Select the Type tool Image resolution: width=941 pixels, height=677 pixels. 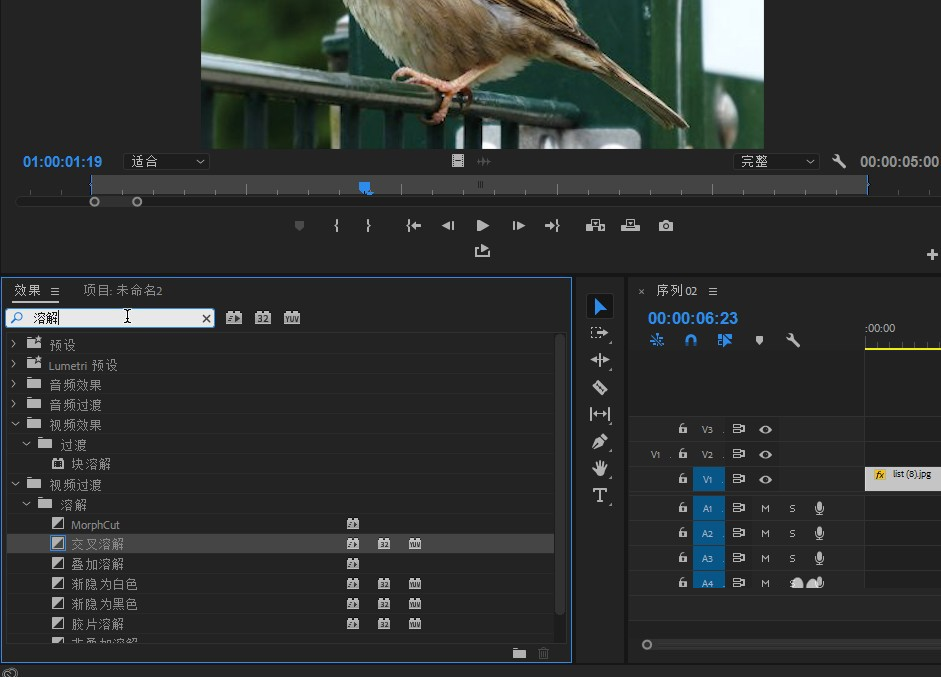(x=600, y=495)
